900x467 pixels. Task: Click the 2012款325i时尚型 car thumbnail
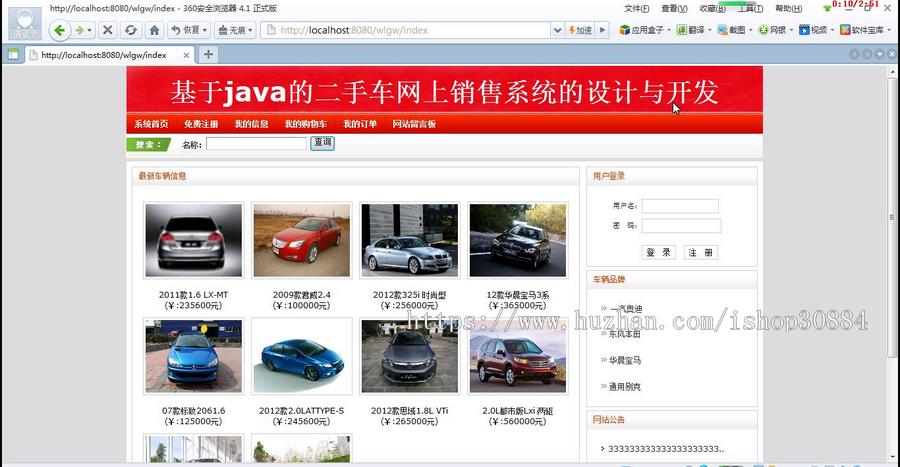409,240
